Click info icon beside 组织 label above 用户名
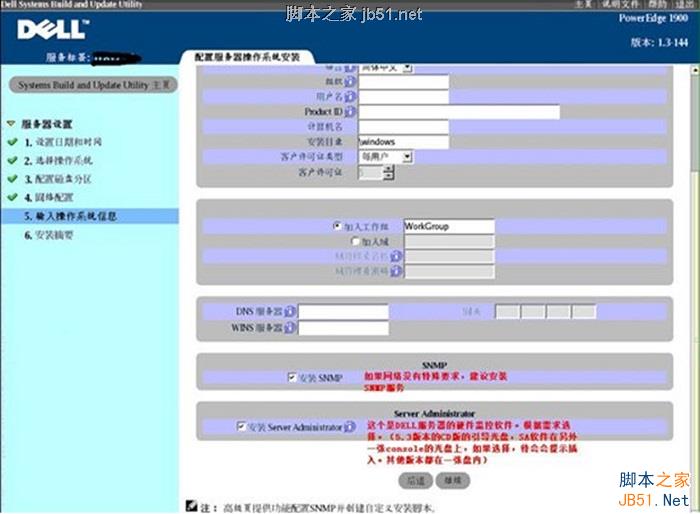The height and width of the screenshot is (514, 700). pyautogui.click(x=350, y=81)
